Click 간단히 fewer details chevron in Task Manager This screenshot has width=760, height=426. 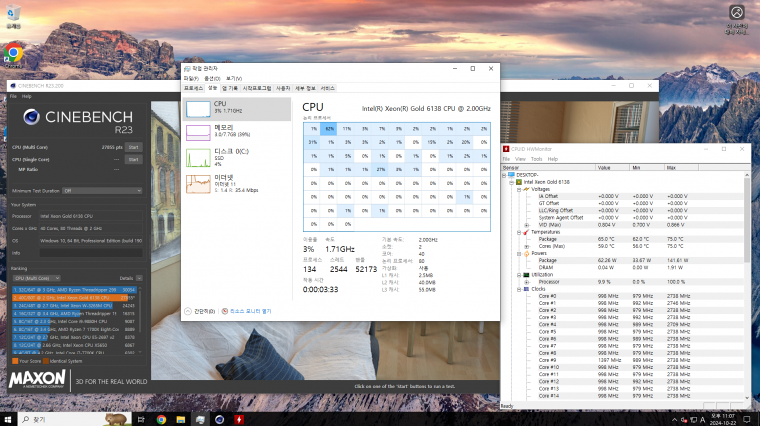pyautogui.click(x=188, y=311)
